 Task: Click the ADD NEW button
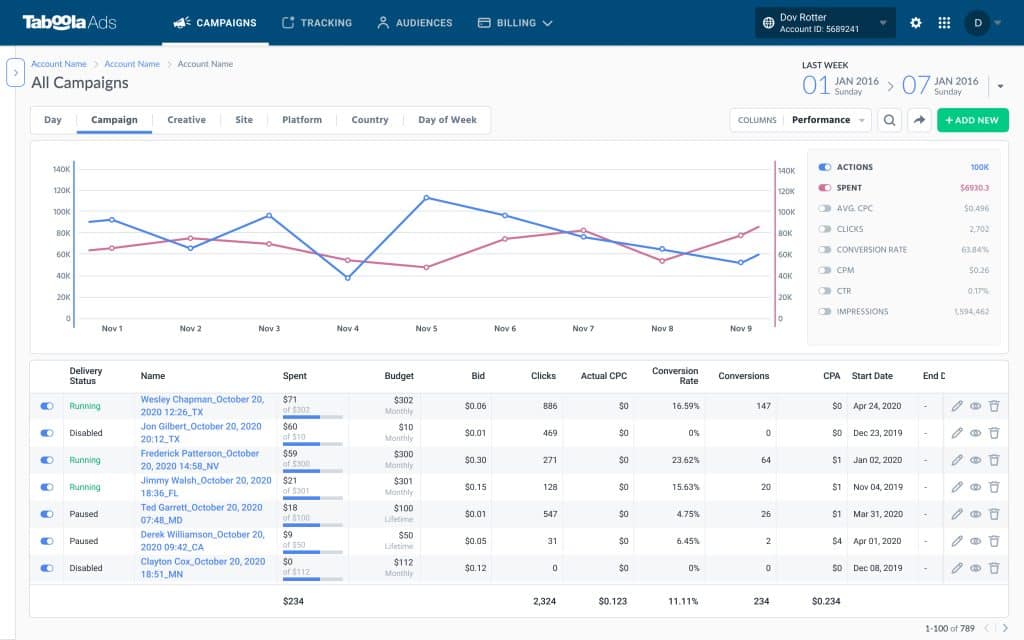[x=971, y=119]
